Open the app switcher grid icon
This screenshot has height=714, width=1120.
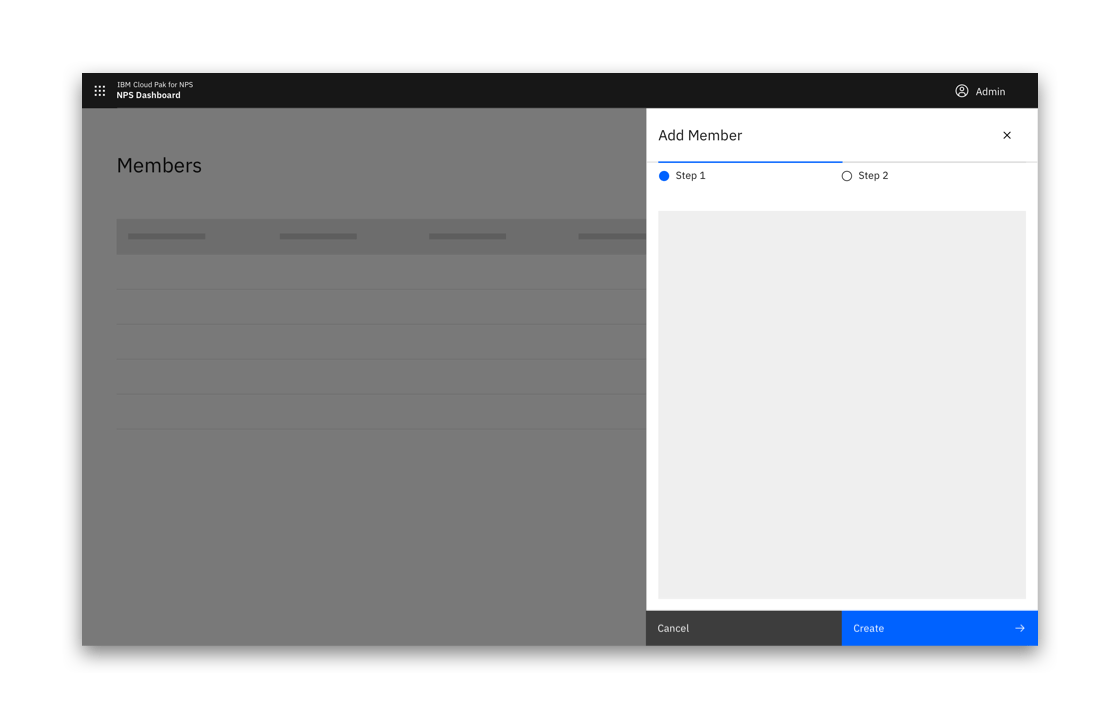[99, 90]
